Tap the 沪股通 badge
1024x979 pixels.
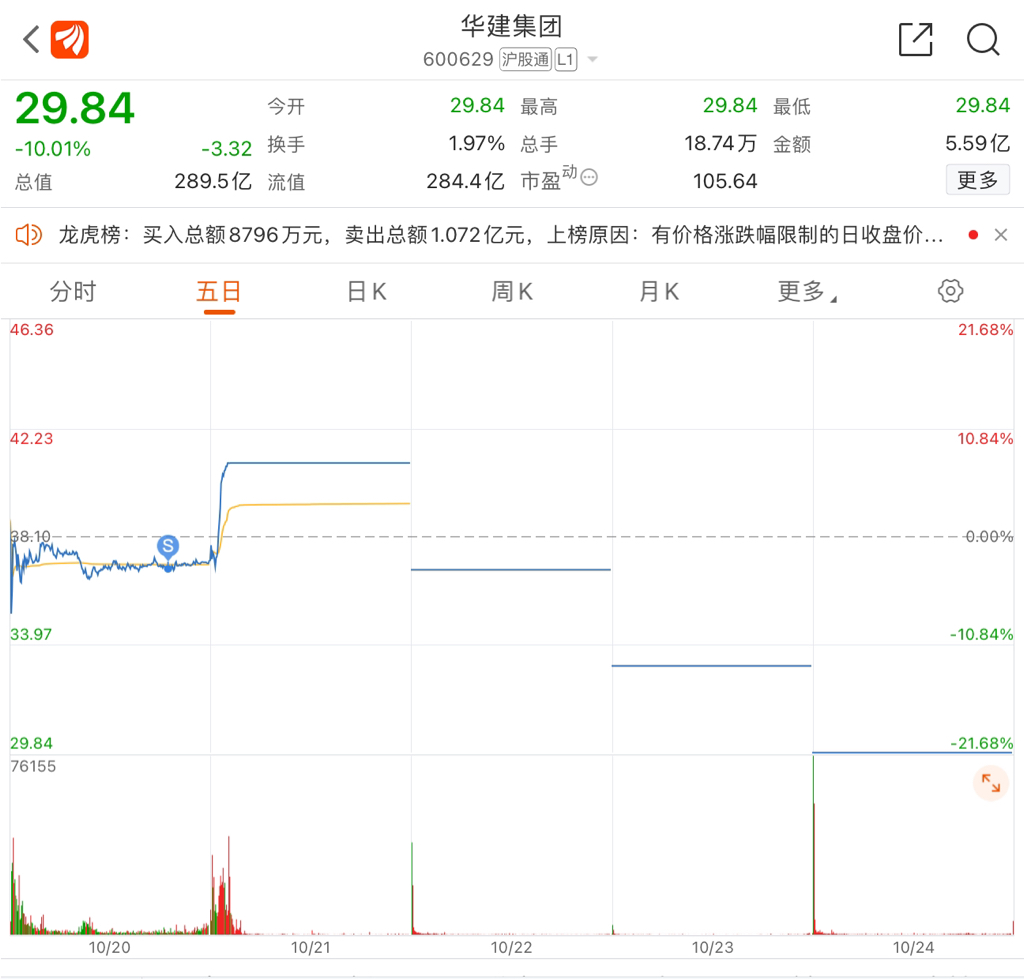526,59
